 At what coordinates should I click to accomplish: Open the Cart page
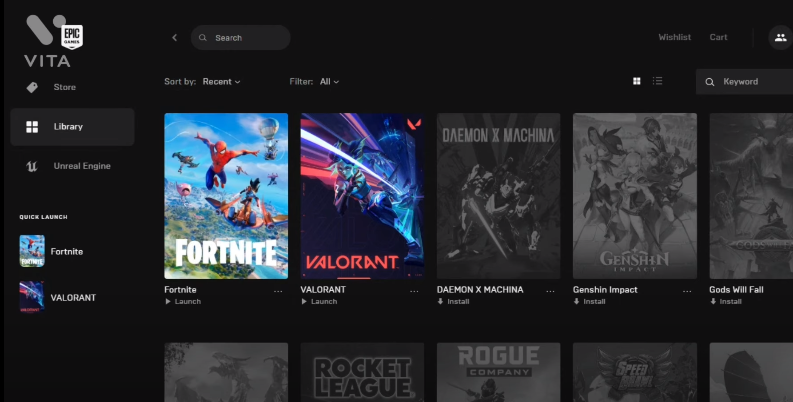[x=718, y=37]
